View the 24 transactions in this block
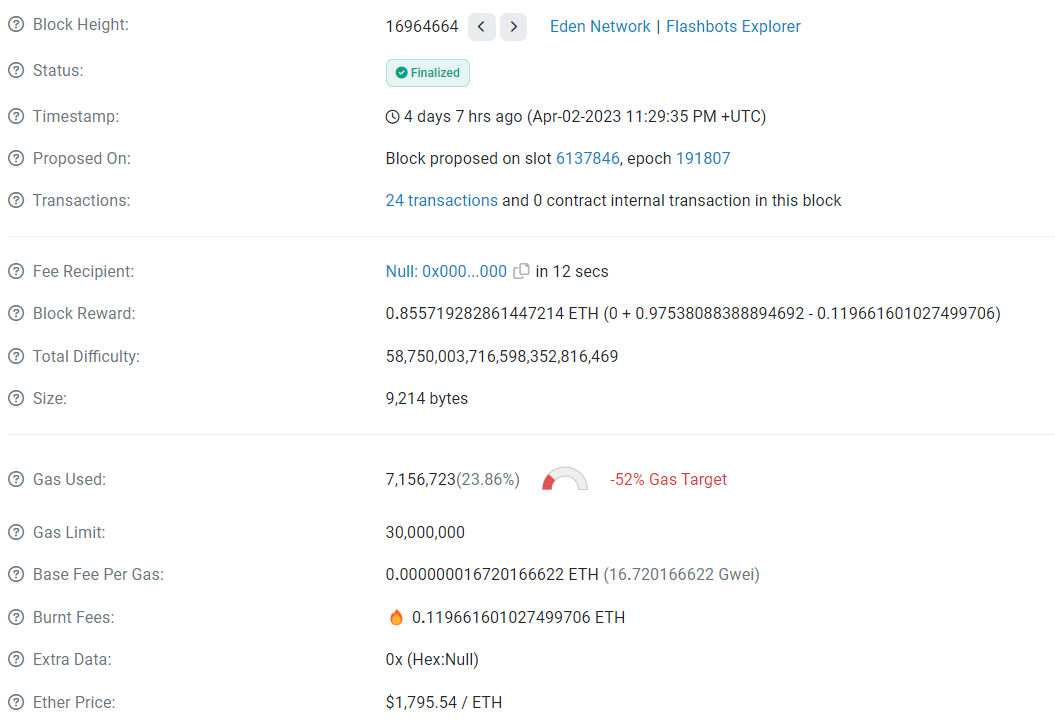 click(441, 200)
